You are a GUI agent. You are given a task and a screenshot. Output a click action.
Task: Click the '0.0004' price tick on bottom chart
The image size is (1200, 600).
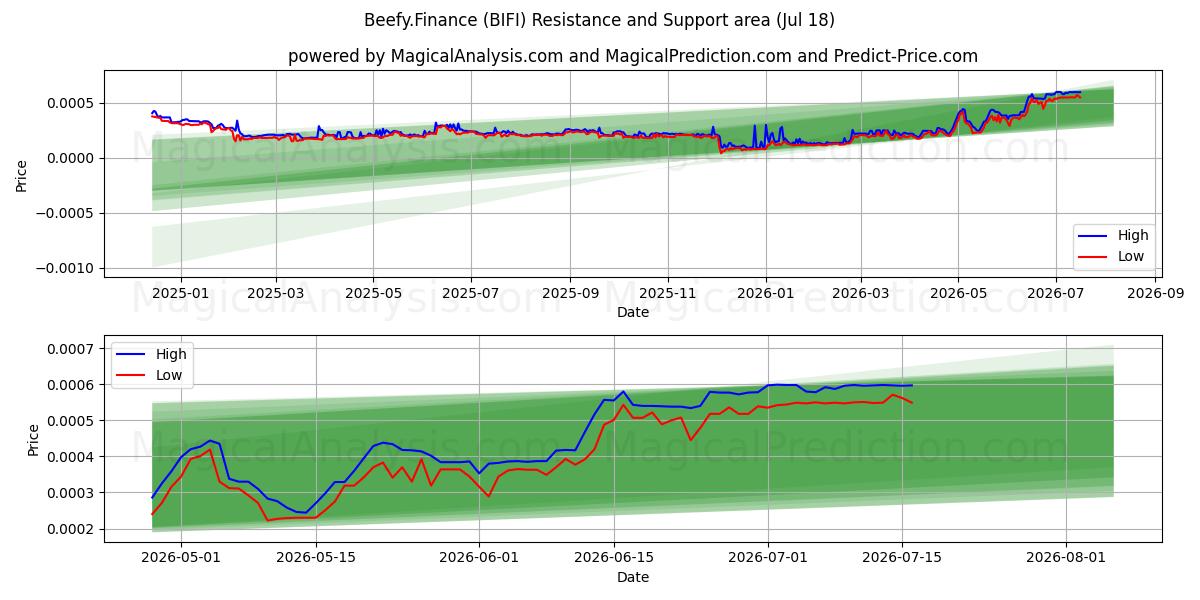pyautogui.click(x=73, y=457)
